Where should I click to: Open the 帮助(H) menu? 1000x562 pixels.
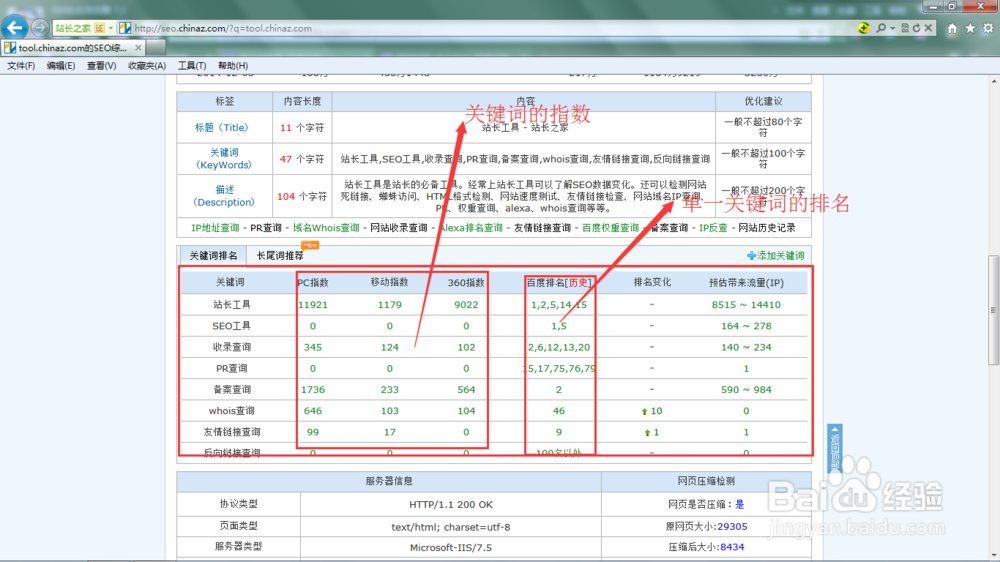(x=233, y=66)
